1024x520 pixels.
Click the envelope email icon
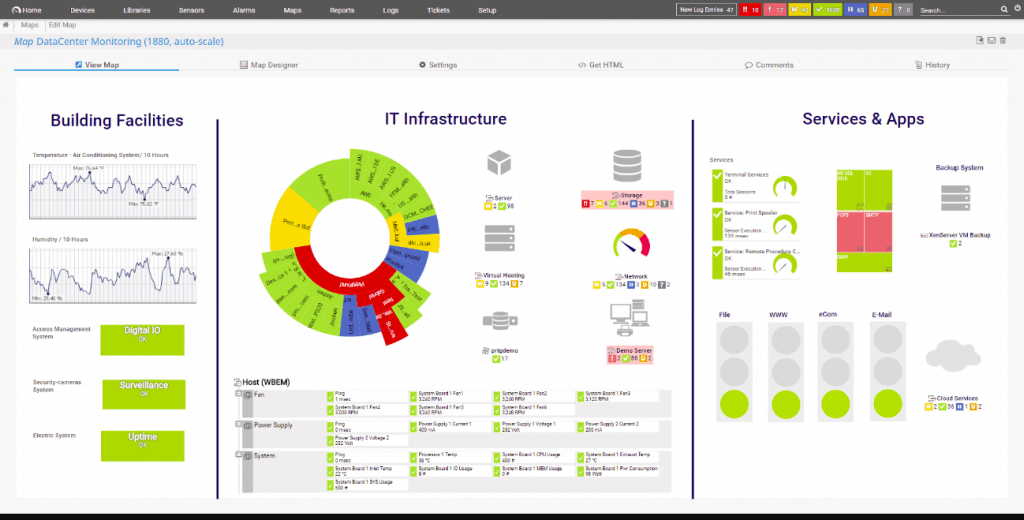991,41
